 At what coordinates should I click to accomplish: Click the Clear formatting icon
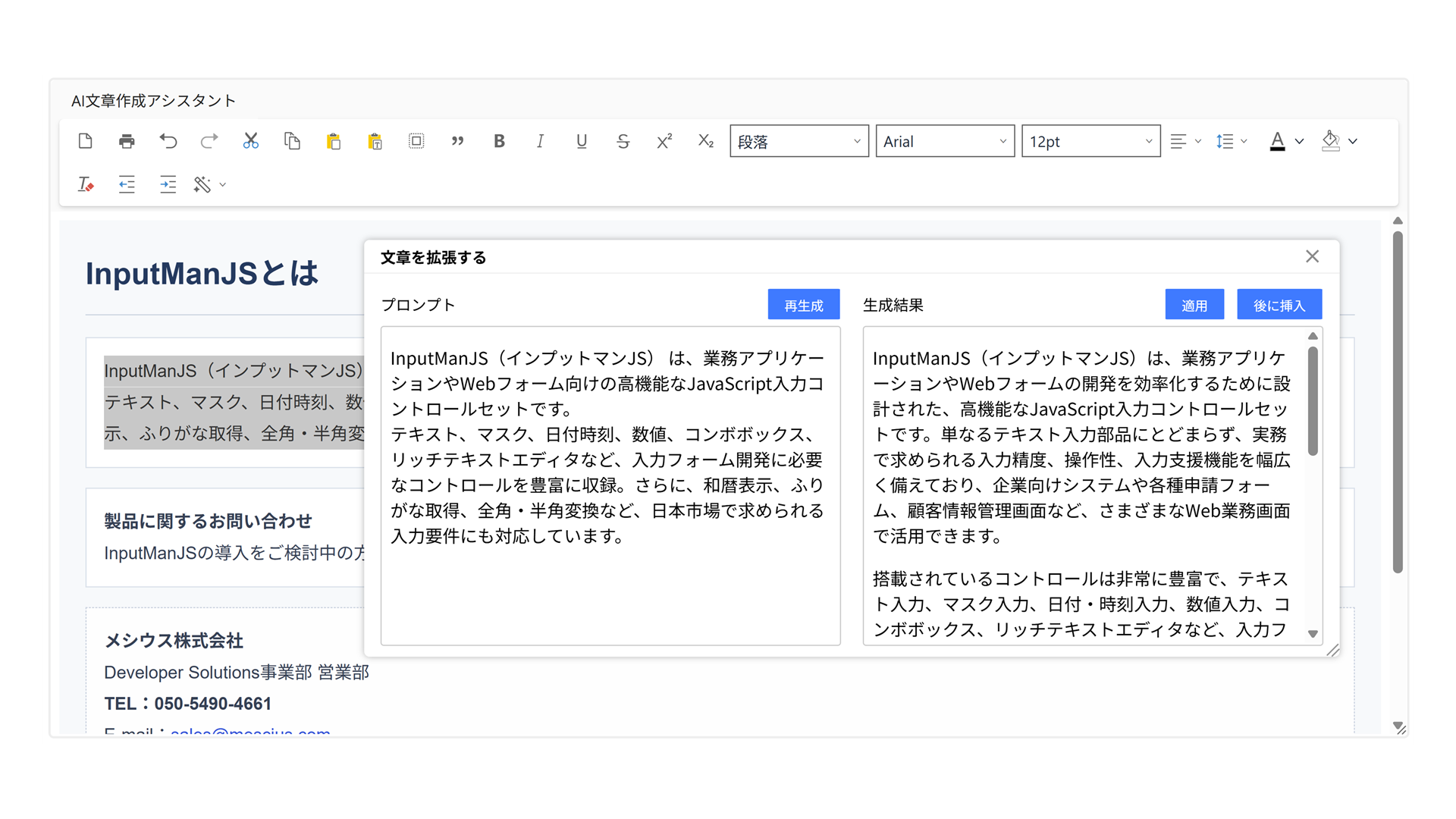click(86, 184)
